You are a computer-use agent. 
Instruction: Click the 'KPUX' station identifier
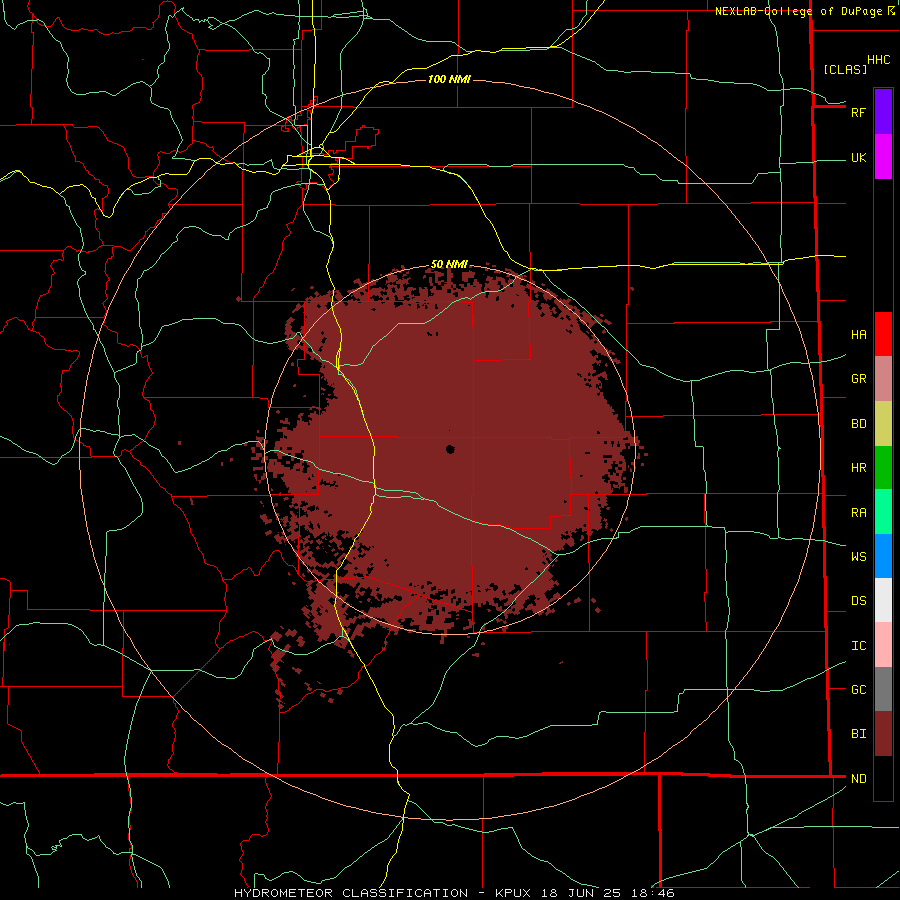click(x=513, y=893)
